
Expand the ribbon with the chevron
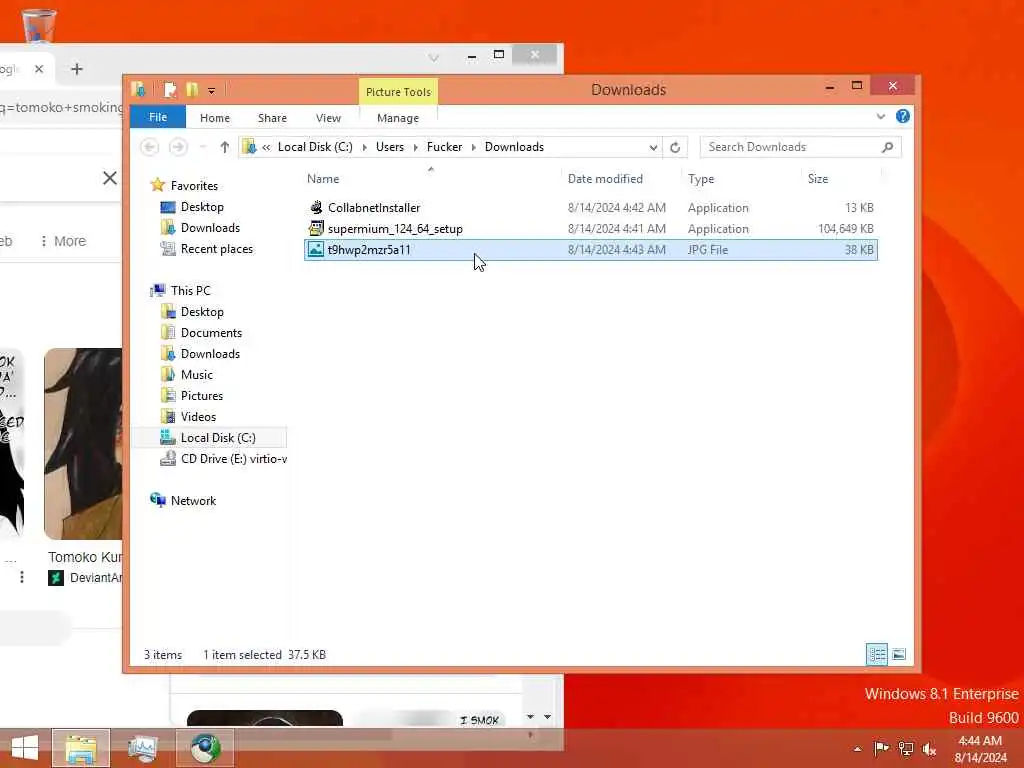[x=880, y=116]
